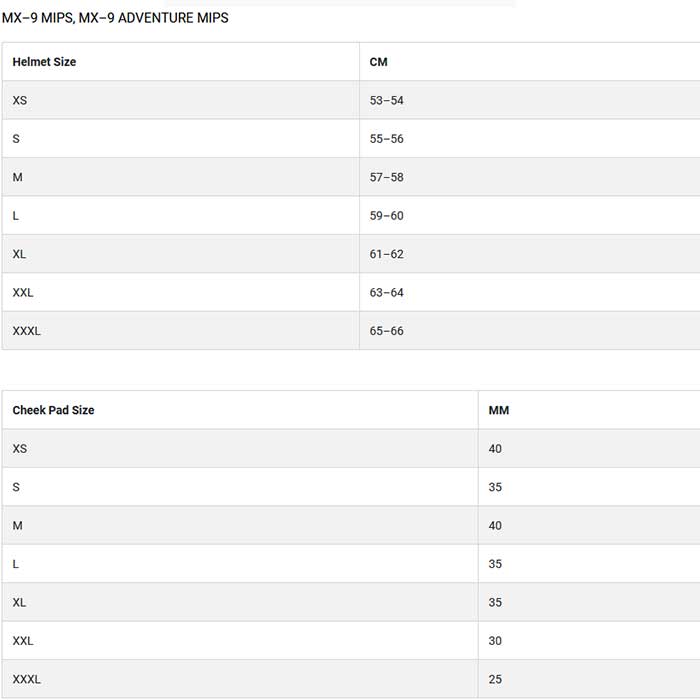Click the MX-9 MIPS, MX-9 ADVENTURE MIPS heading
This screenshot has width=700, height=700.
pyautogui.click(x=115, y=18)
